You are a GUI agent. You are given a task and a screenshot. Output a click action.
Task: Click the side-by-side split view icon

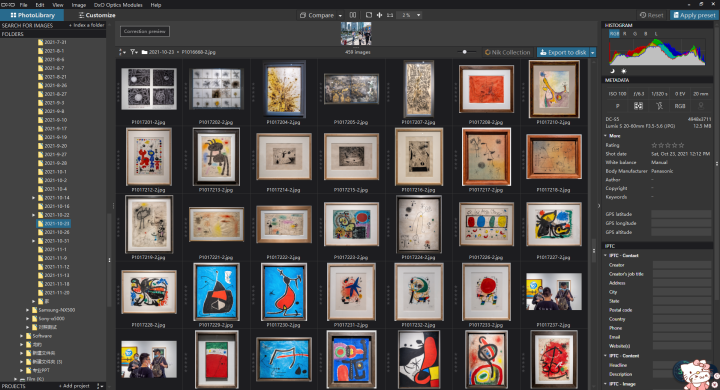pyautogui.click(x=353, y=15)
